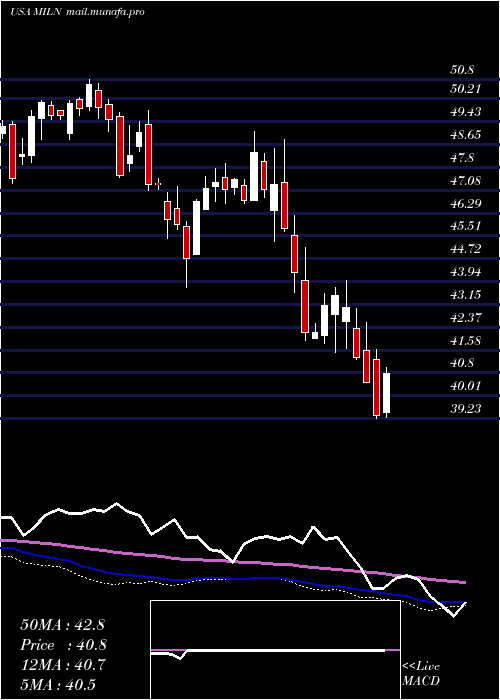The width and height of the screenshot is (500, 700).
Task: Click the '12MA : 40.7' readout
Action: [62, 665]
